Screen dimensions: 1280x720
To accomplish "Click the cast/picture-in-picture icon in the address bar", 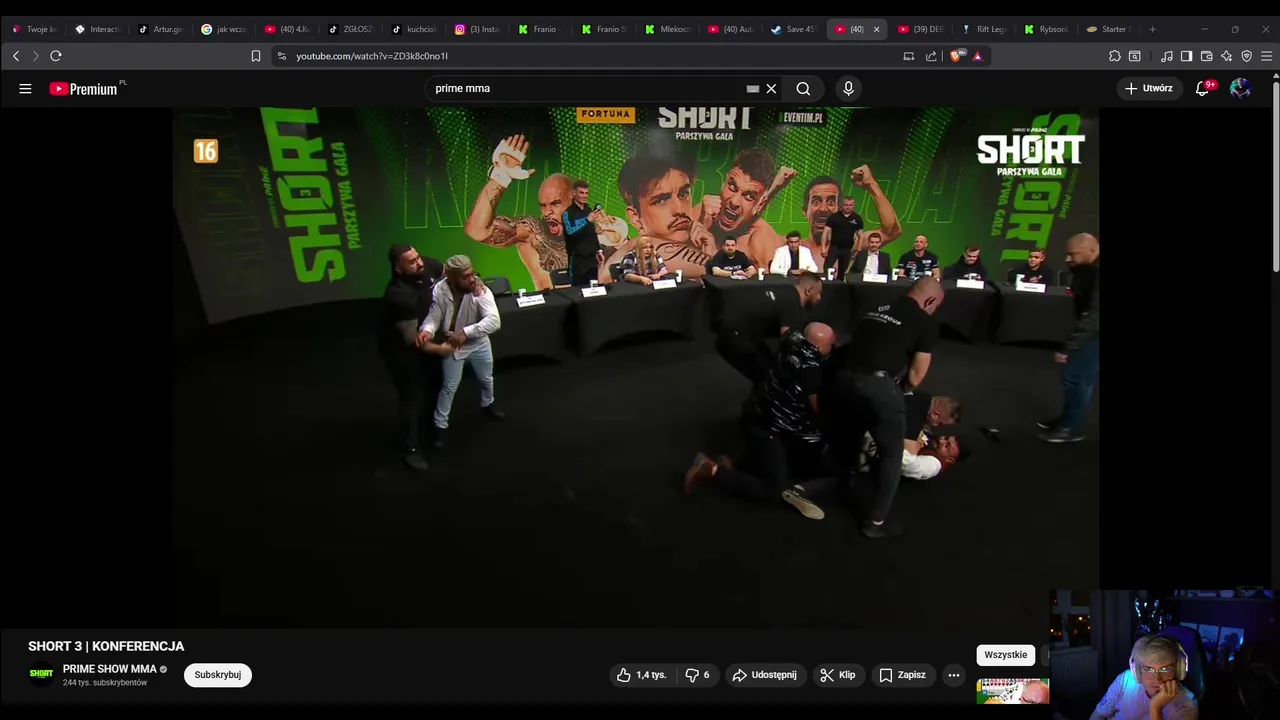I will point(909,56).
